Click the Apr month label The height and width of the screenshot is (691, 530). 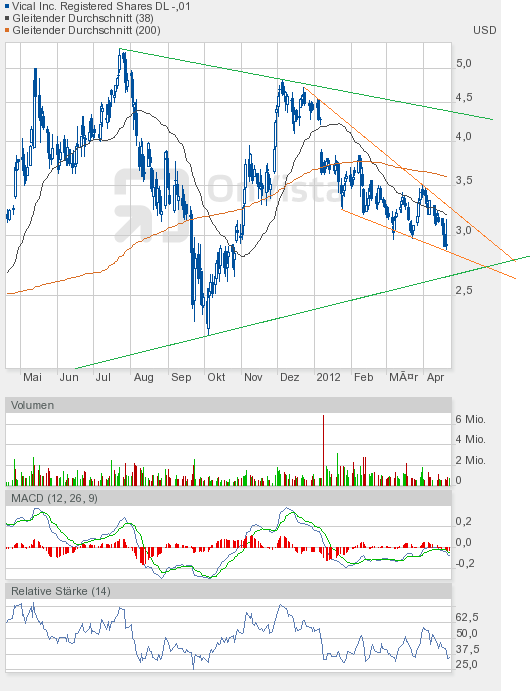435,378
